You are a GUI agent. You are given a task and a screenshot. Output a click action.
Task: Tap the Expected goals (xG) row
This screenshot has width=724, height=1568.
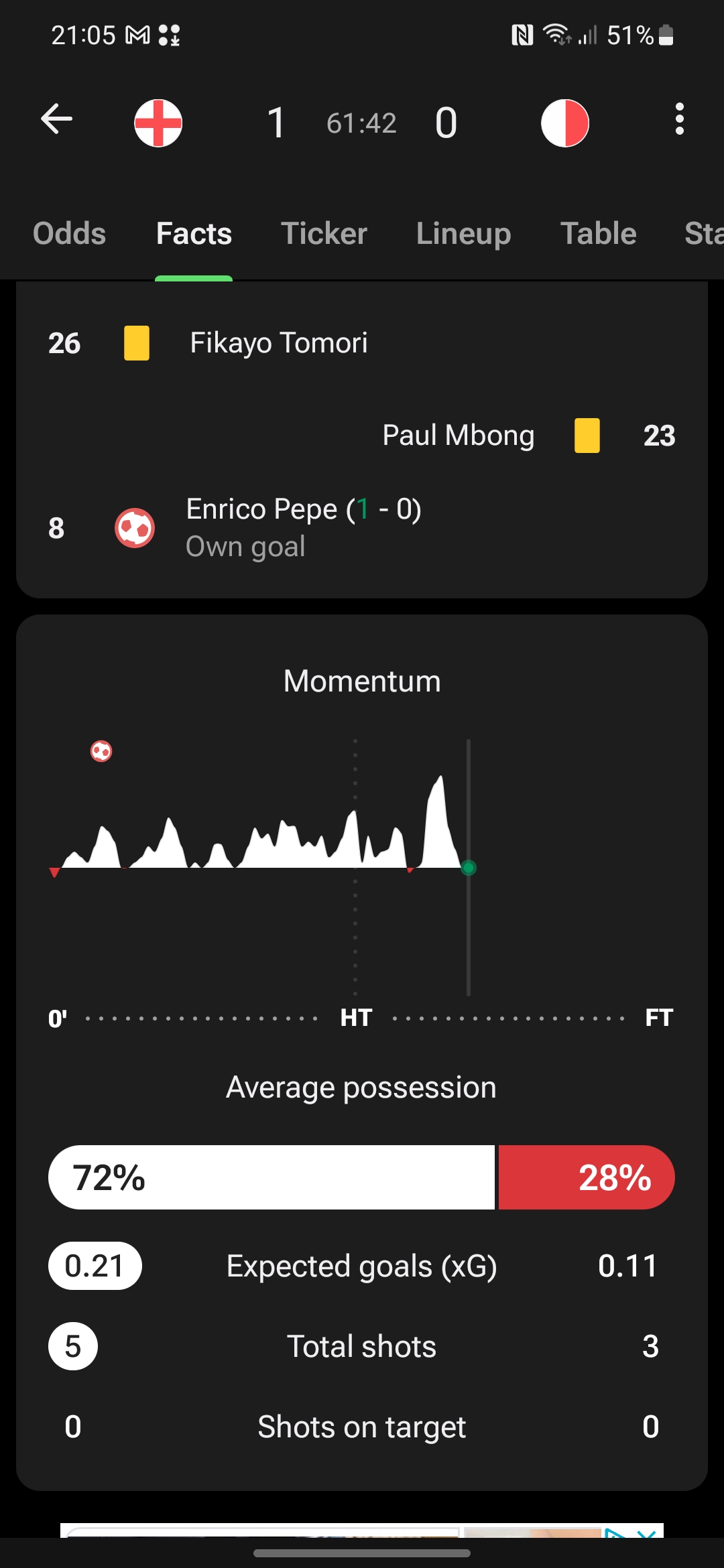click(362, 1266)
